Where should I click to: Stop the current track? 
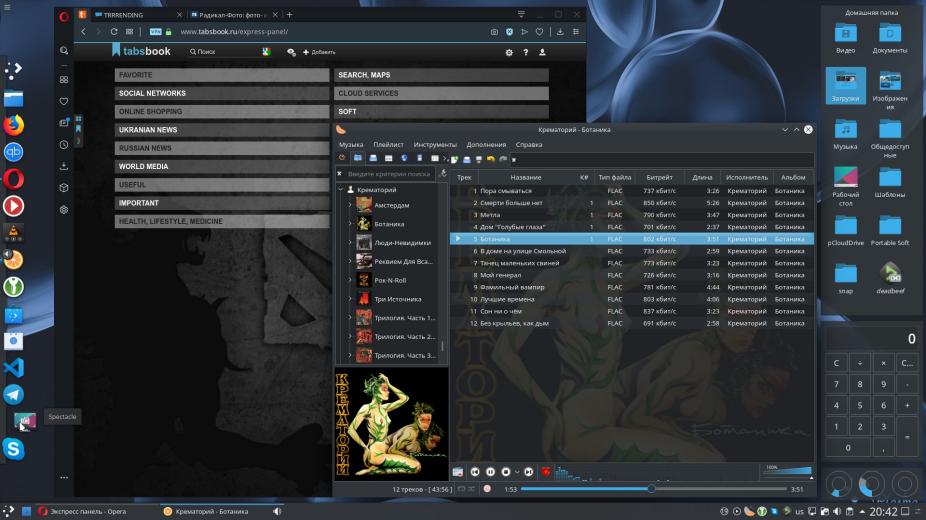(506, 471)
